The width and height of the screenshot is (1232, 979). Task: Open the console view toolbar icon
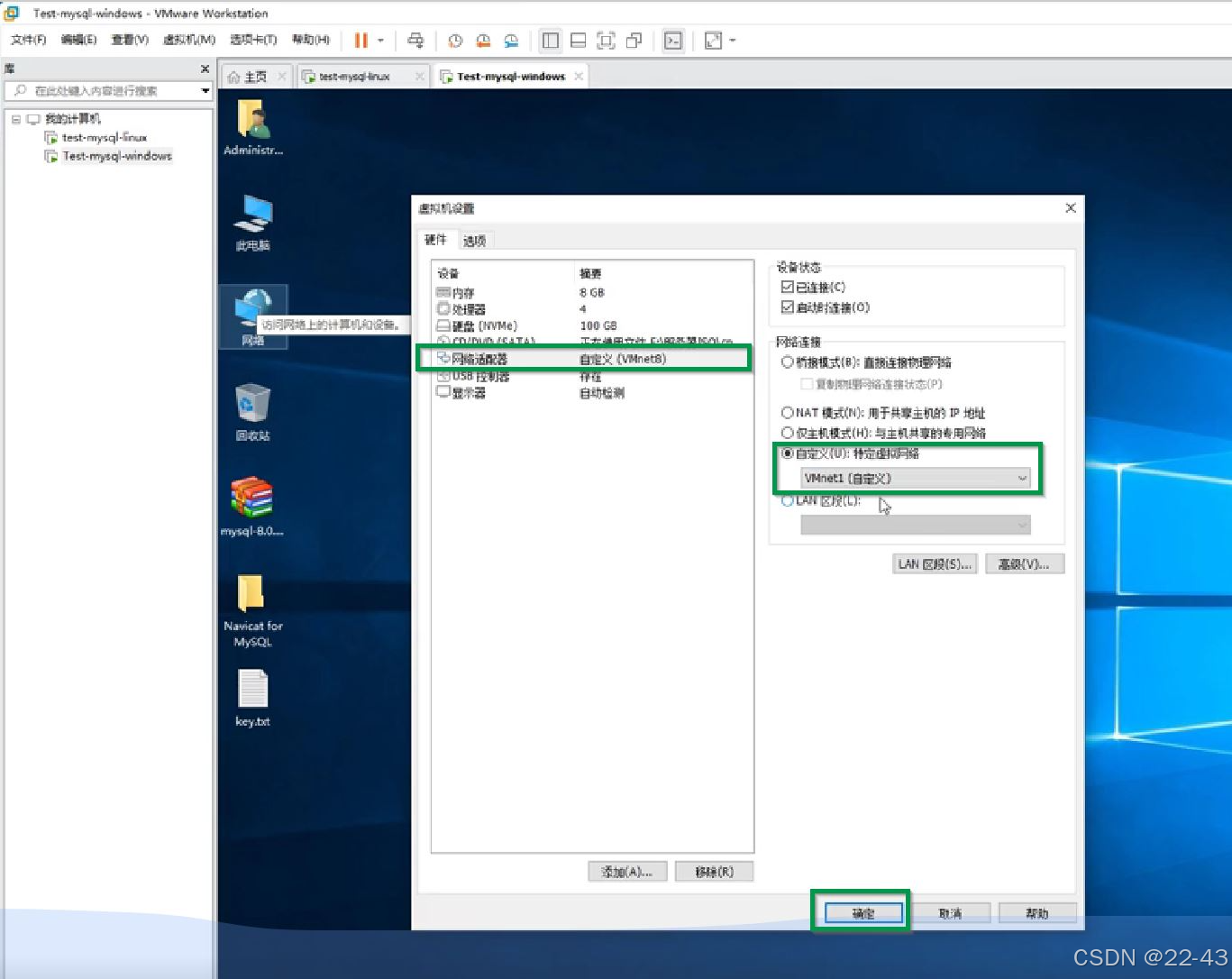pos(673,41)
